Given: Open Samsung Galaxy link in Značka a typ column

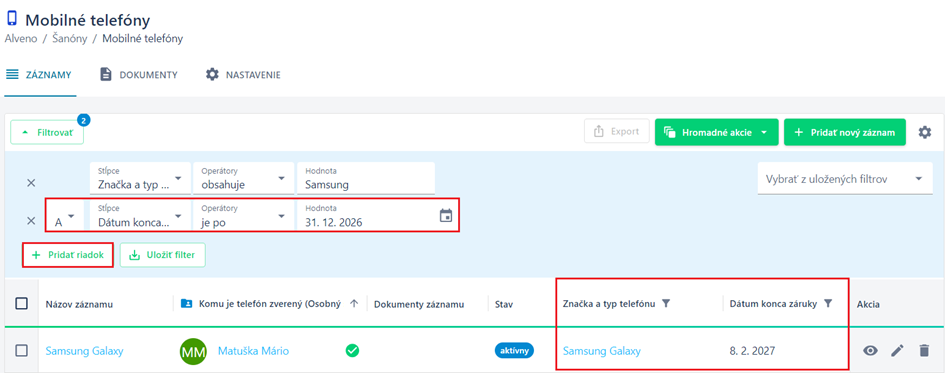Looking at the screenshot, I should click(602, 351).
